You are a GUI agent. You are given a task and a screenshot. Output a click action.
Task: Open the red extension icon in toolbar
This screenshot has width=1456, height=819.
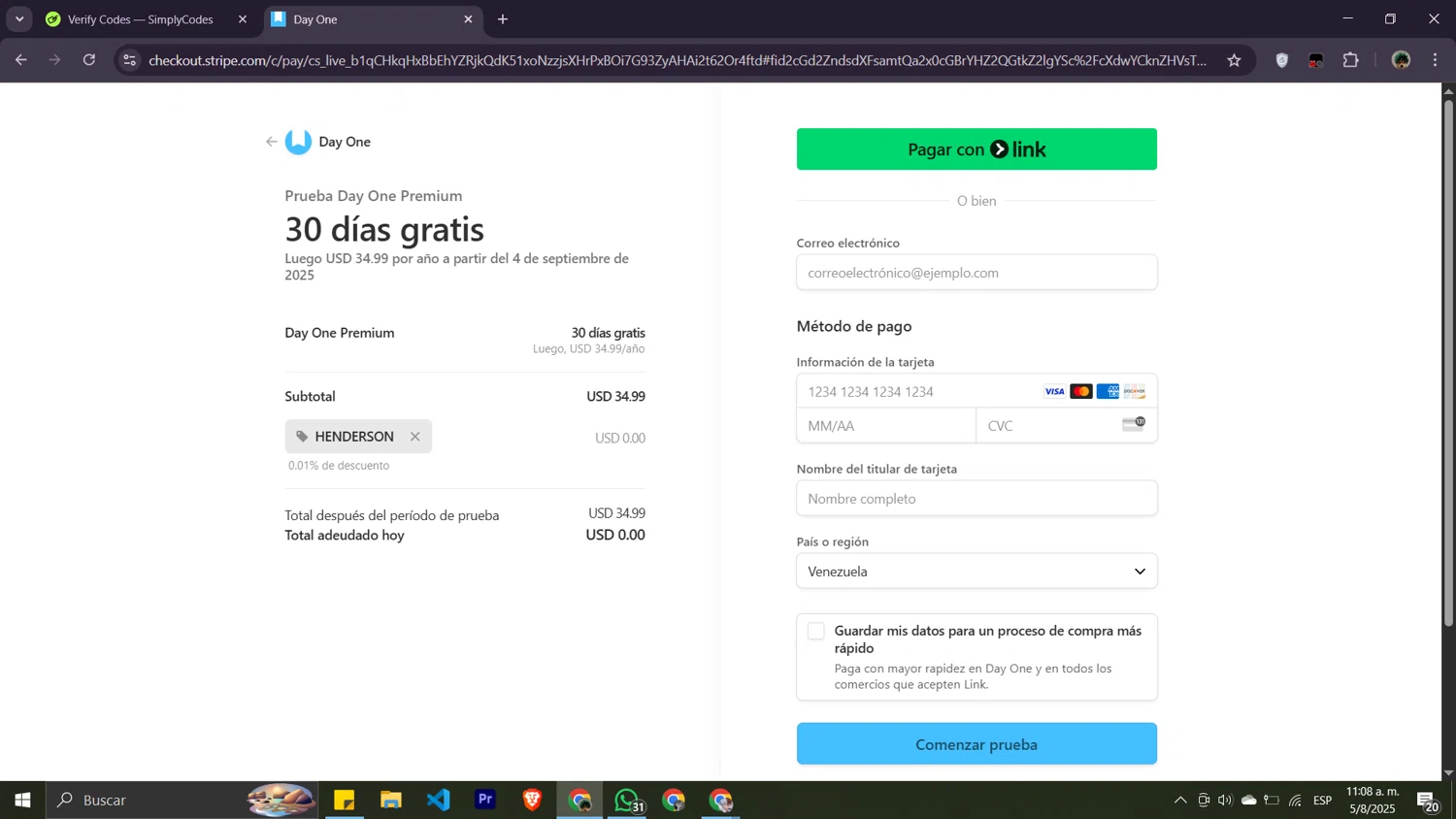1316,60
